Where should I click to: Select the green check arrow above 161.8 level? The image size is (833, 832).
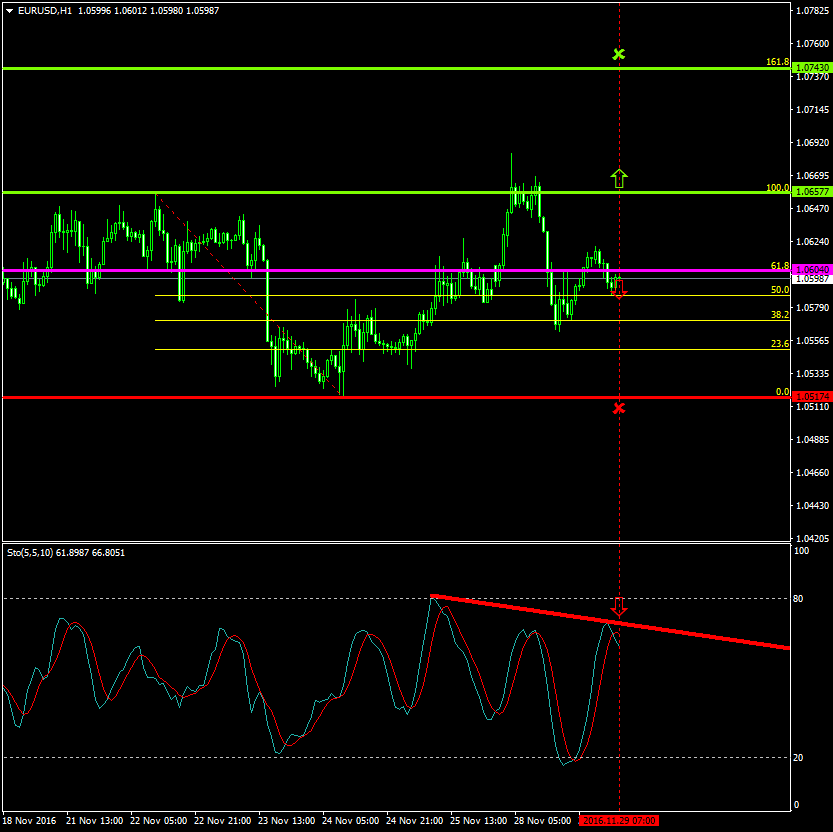[619, 55]
